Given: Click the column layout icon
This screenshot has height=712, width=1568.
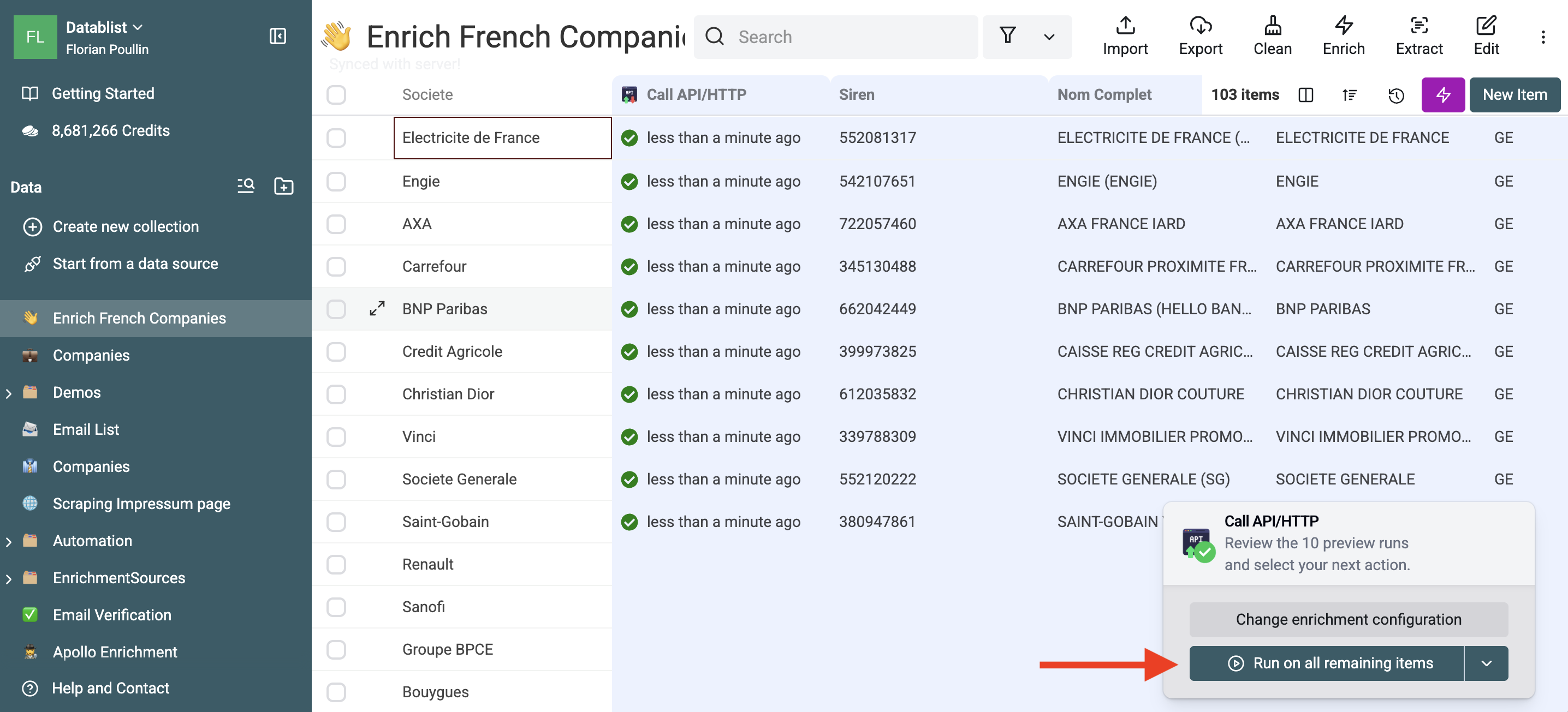Looking at the screenshot, I should point(1305,95).
